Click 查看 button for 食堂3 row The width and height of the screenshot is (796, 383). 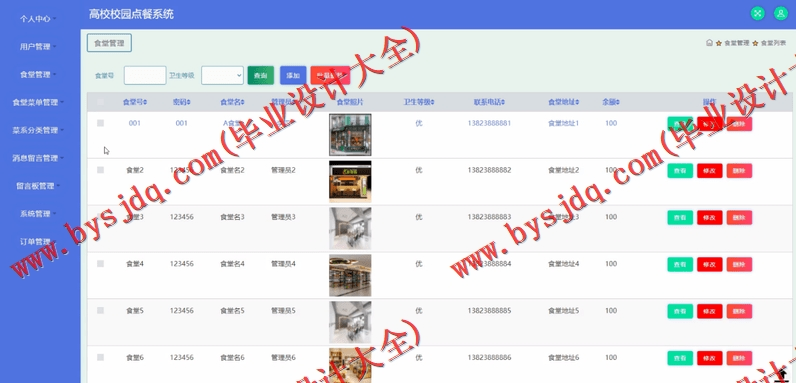point(680,217)
